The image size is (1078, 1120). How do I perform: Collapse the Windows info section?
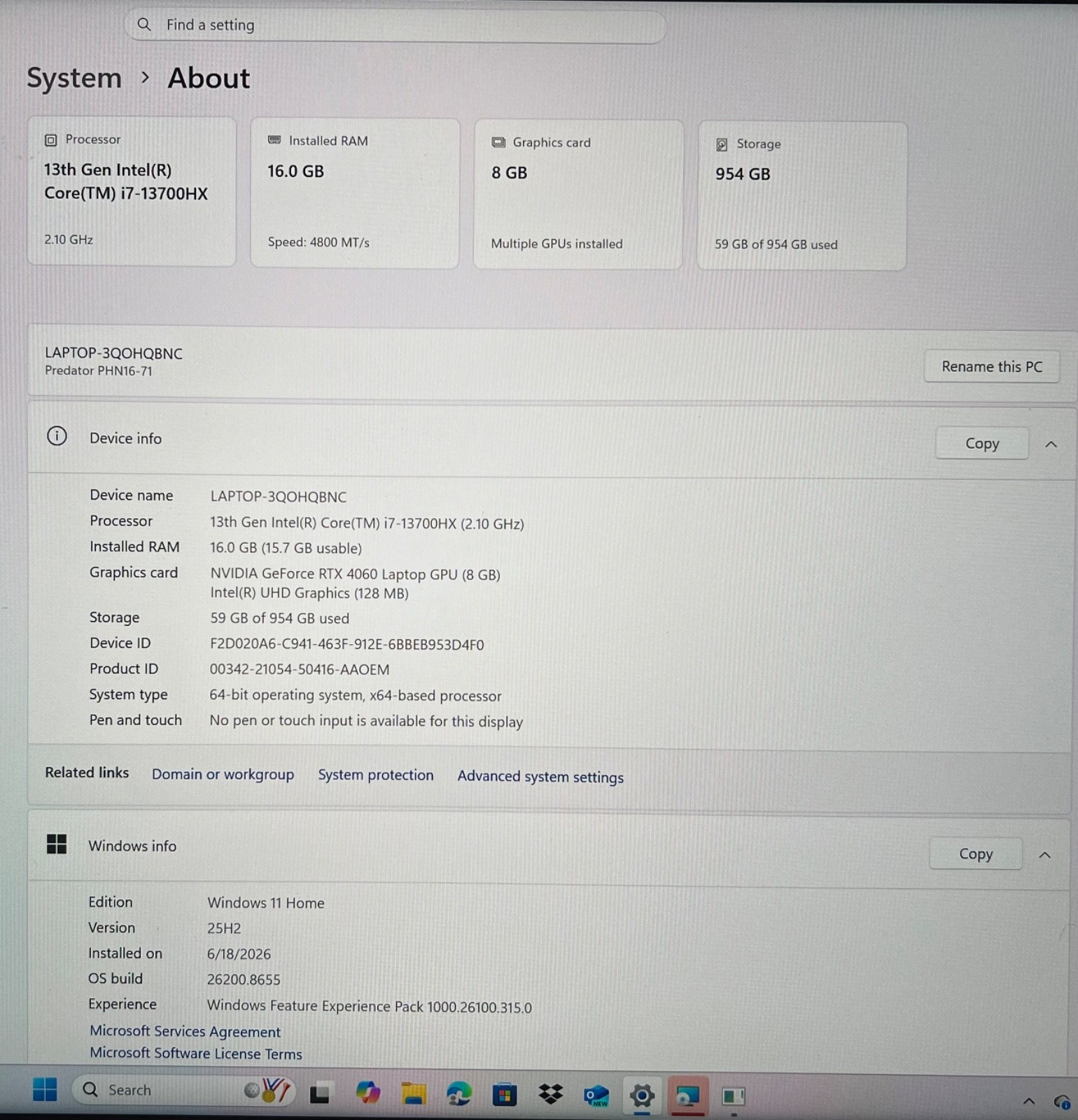(x=1044, y=855)
